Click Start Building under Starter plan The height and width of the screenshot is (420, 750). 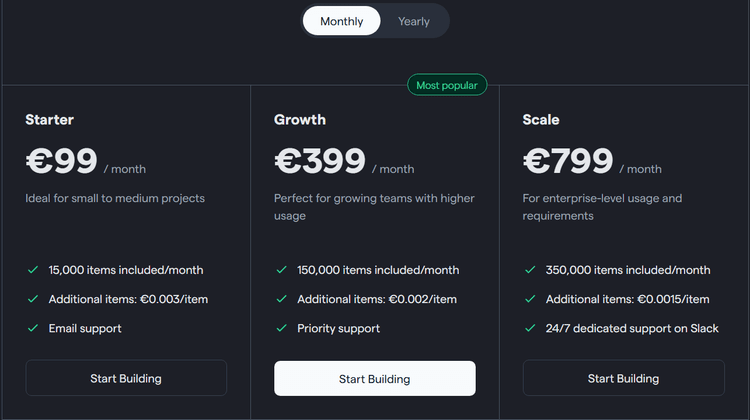click(x=126, y=378)
